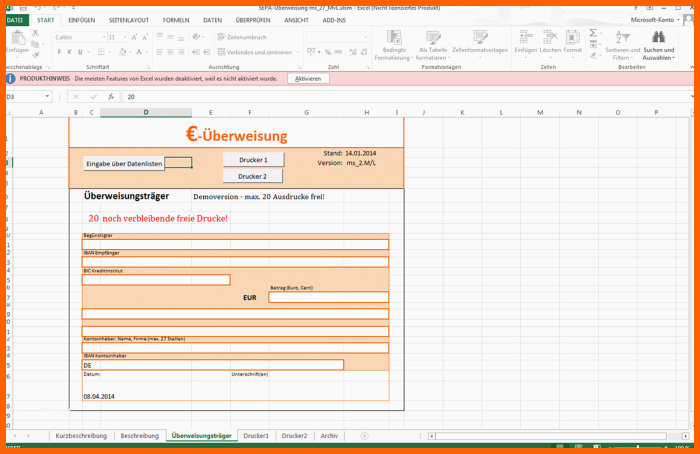Screen dimensions: 700x454
Task: Decrease font size with the smaller A icon
Action: pyautogui.click(x=145, y=37)
